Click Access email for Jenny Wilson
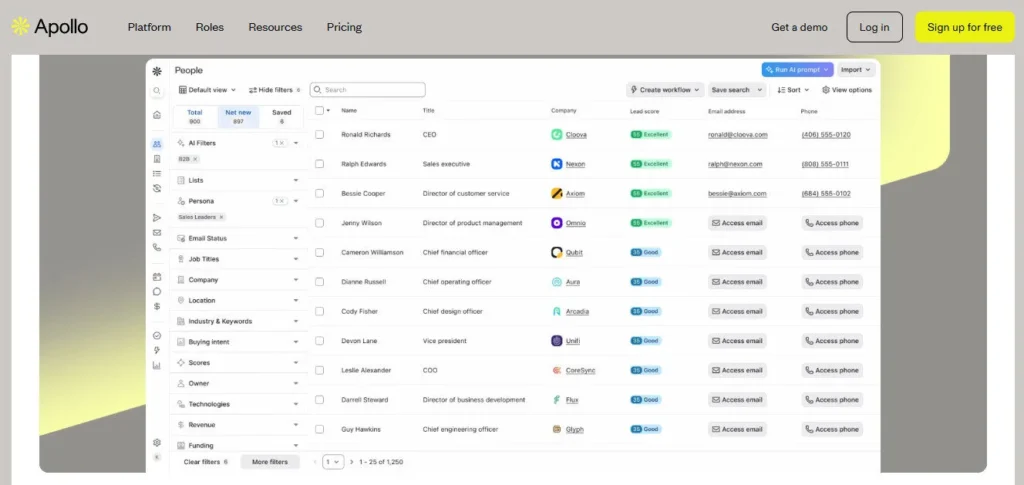The height and width of the screenshot is (485, 1024). (x=737, y=223)
